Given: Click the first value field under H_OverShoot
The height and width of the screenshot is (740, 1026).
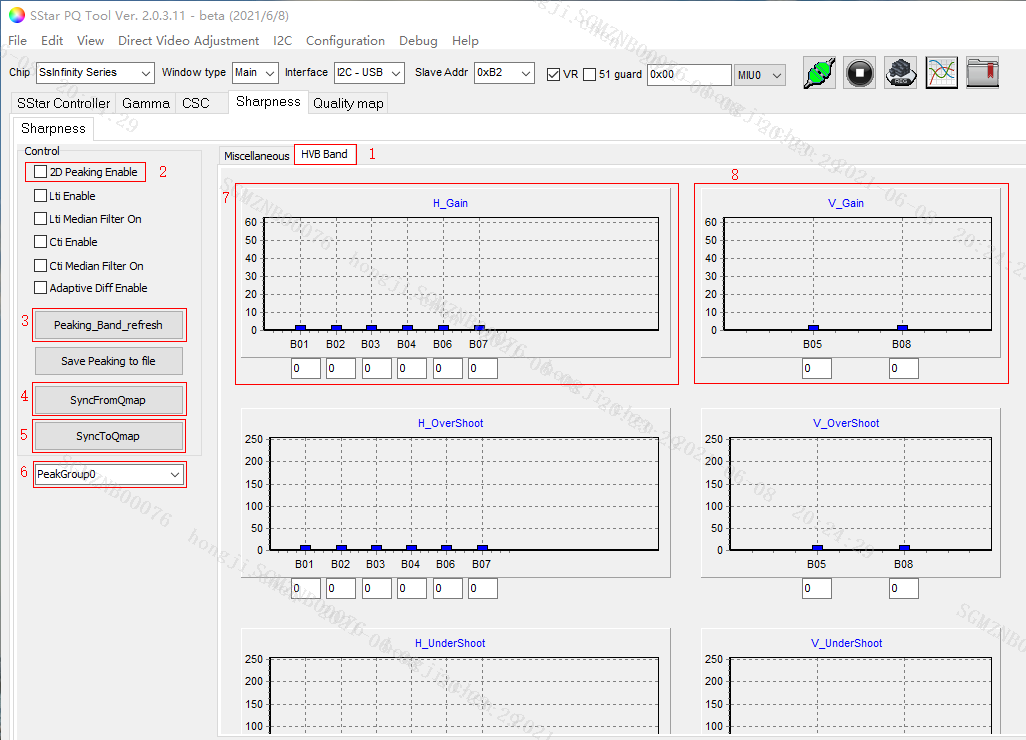Looking at the screenshot, I should click(x=306, y=588).
